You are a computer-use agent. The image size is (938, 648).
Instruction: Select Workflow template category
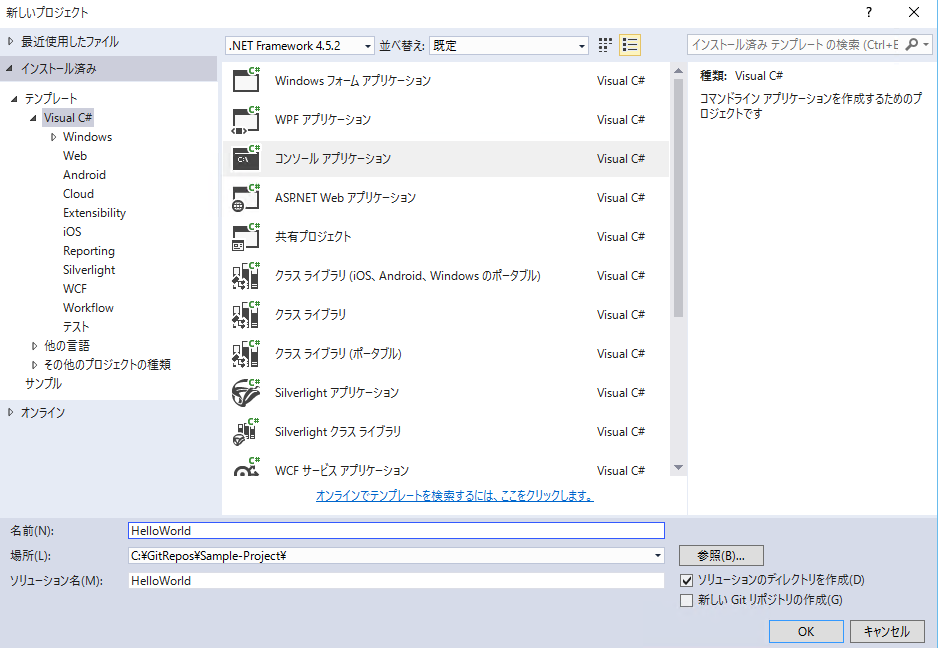click(x=88, y=308)
